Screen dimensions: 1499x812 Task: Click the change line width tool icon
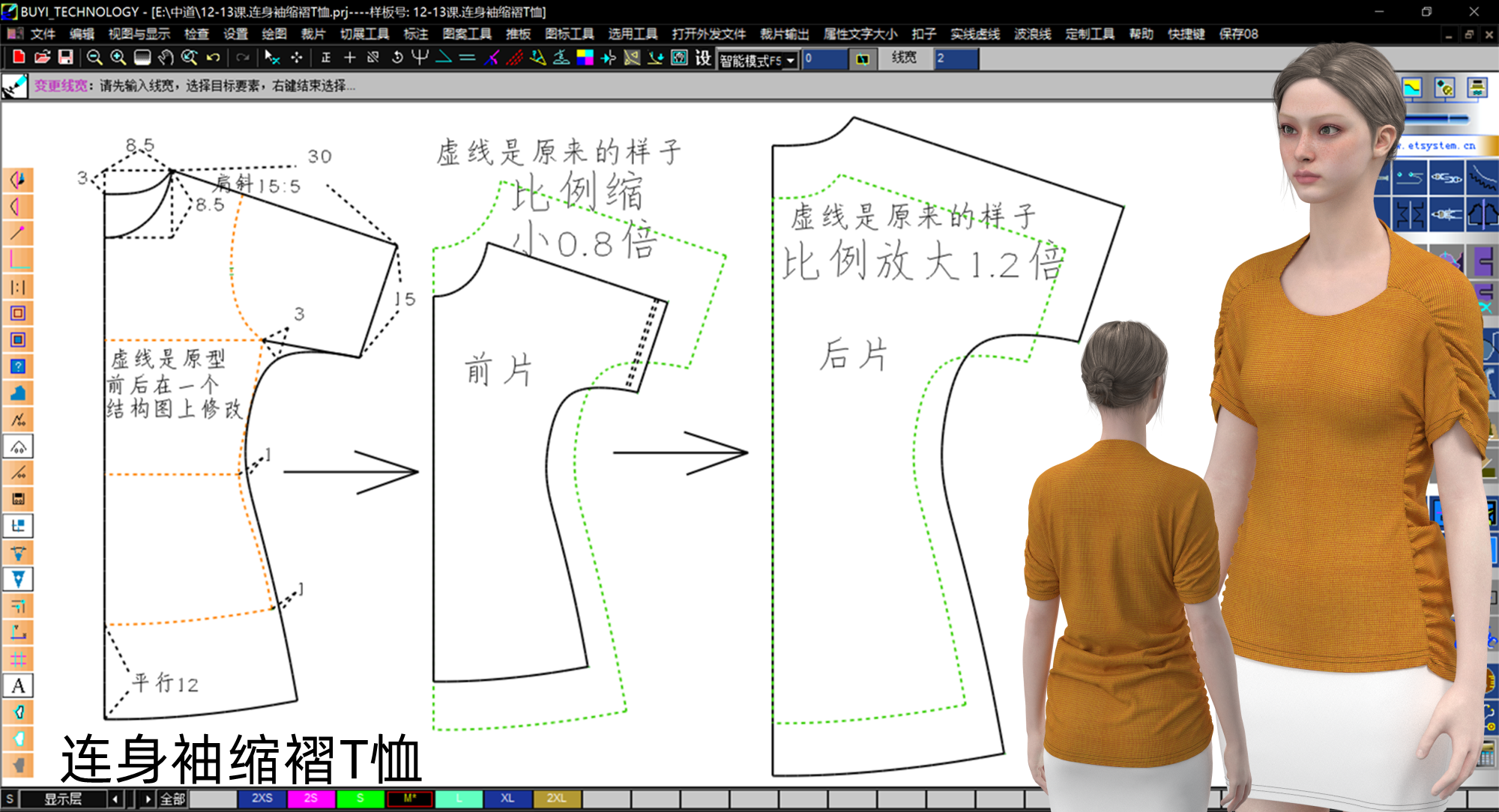[x=14, y=86]
